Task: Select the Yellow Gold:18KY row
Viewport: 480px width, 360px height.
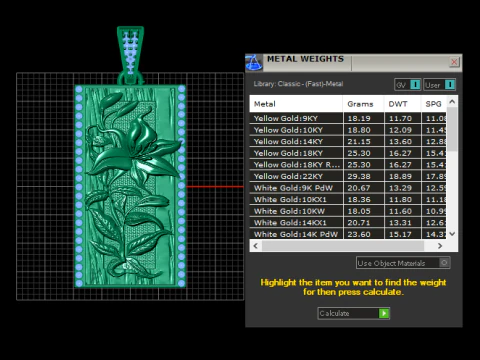Action: pyautogui.click(x=348, y=153)
